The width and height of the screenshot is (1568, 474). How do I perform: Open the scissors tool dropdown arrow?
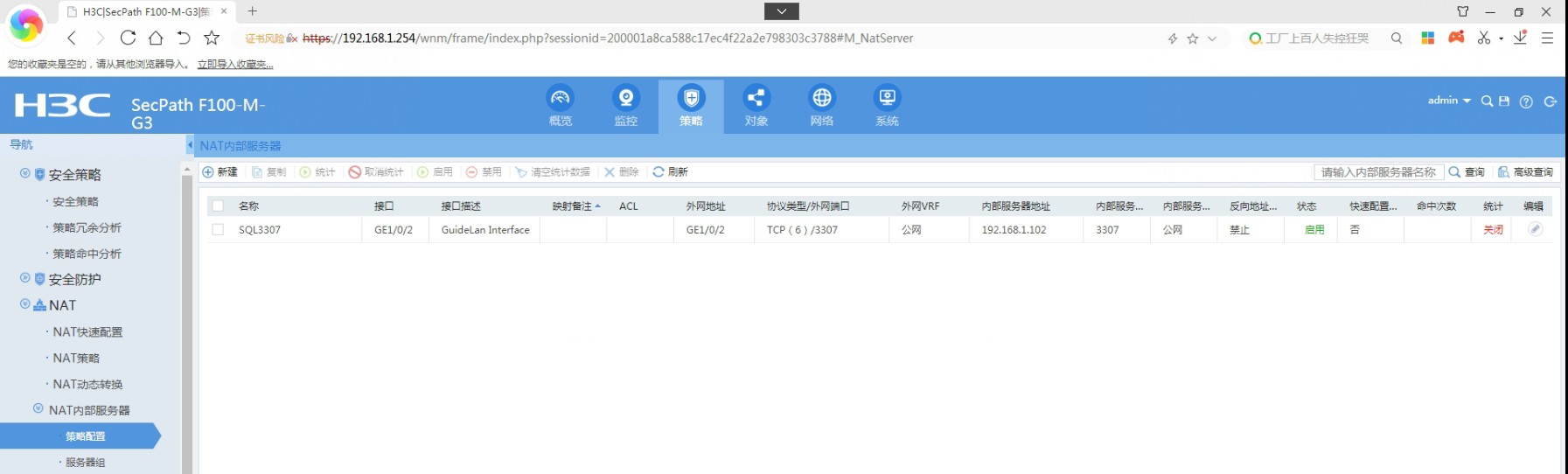point(1501,38)
